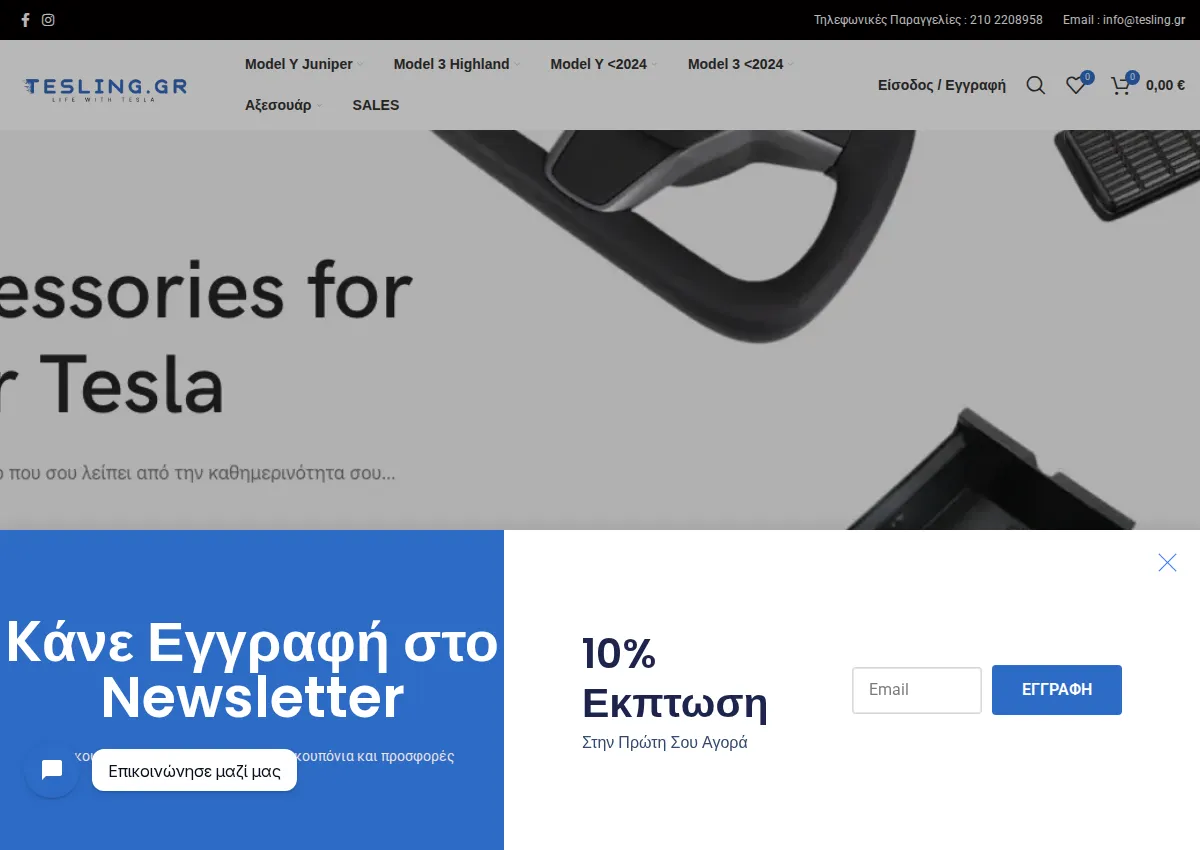Open the search magnifier icon
1200x850 pixels.
[x=1036, y=85]
